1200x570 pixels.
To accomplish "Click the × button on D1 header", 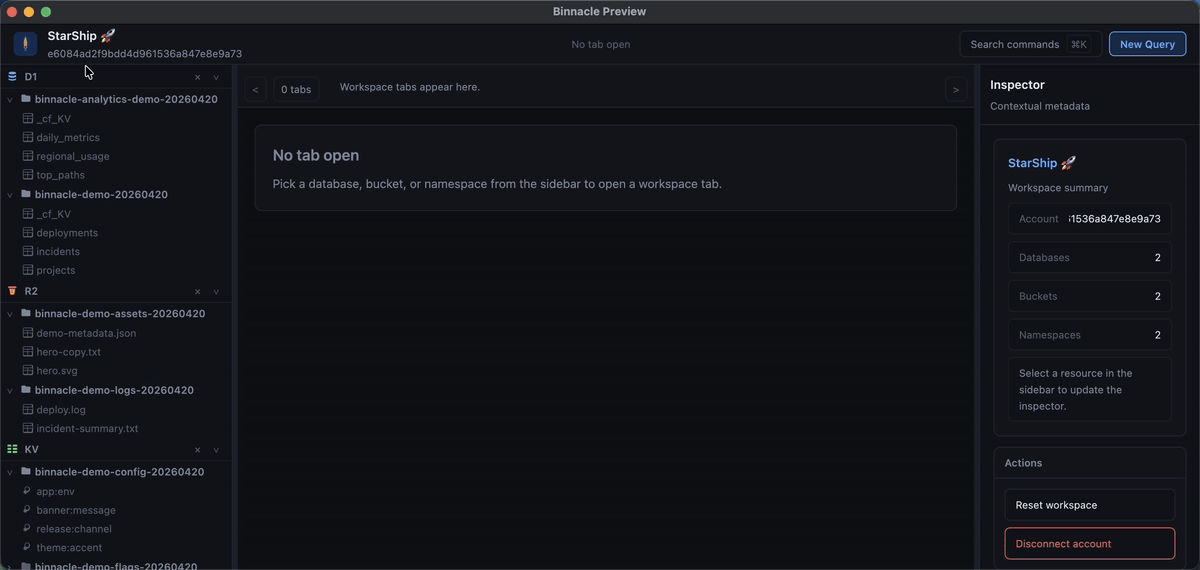I will pyautogui.click(x=198, y=77).
